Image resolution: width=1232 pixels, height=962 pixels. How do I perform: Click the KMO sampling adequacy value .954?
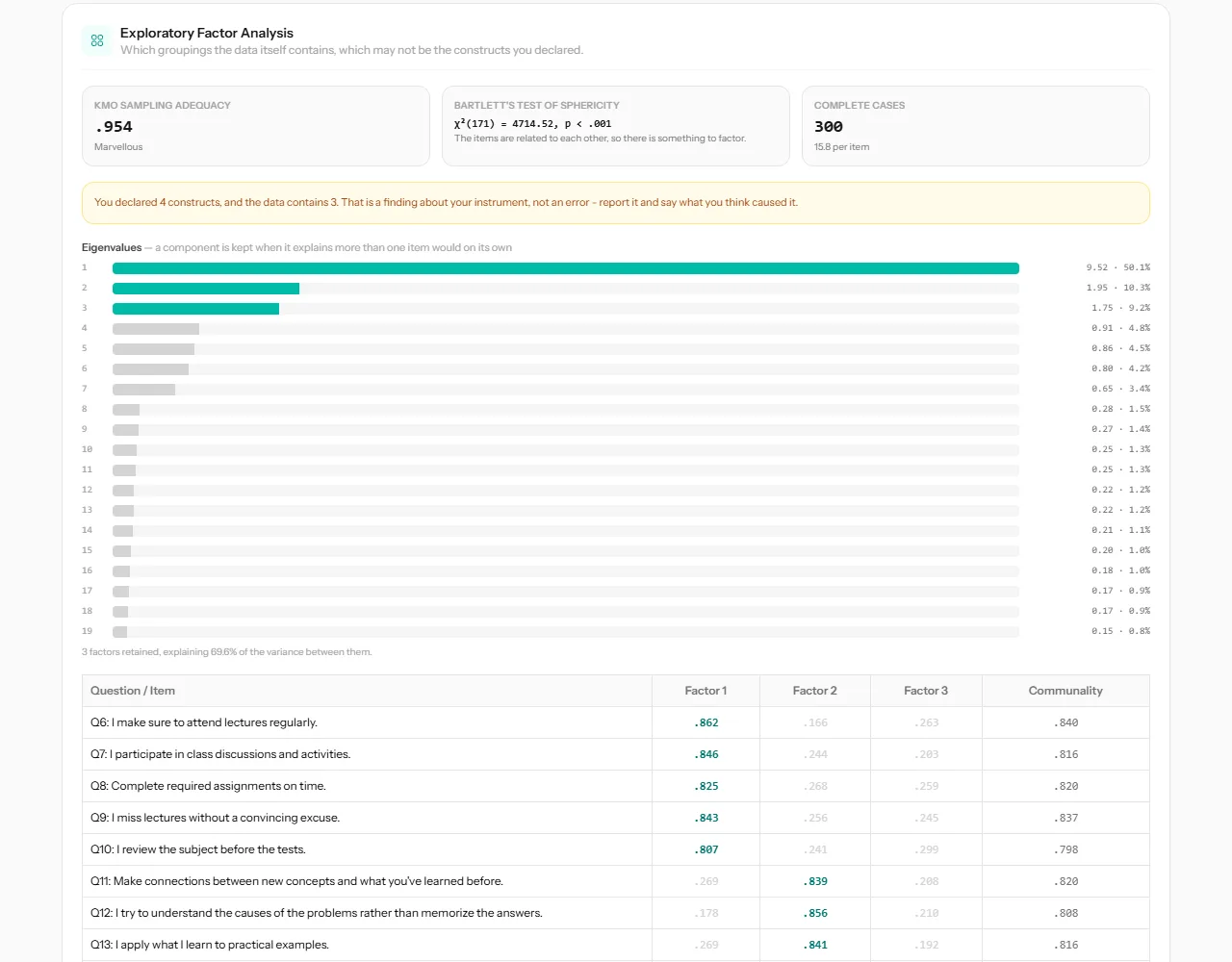[114, 127]
